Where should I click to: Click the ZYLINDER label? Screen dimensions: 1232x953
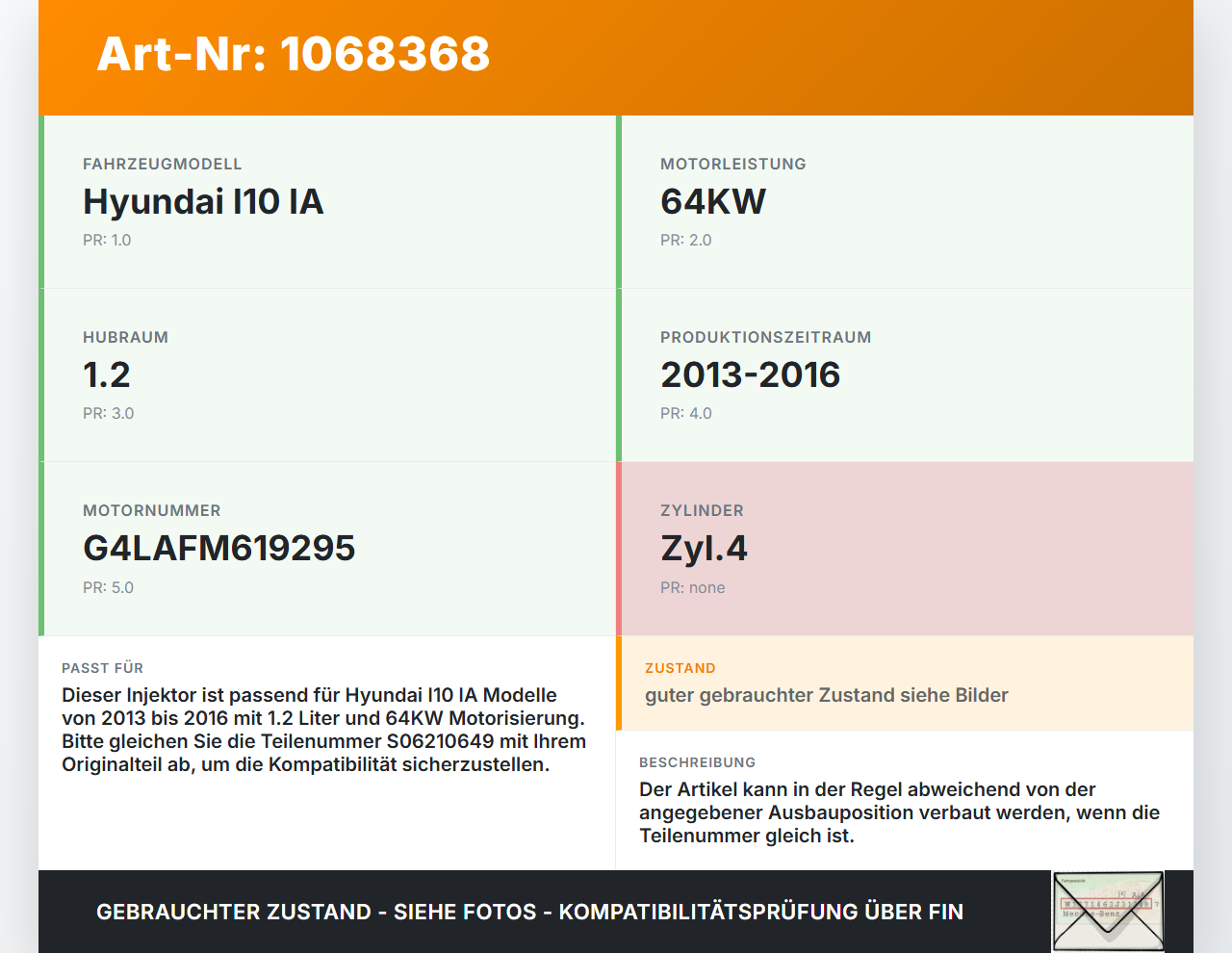tap(702, 510)
